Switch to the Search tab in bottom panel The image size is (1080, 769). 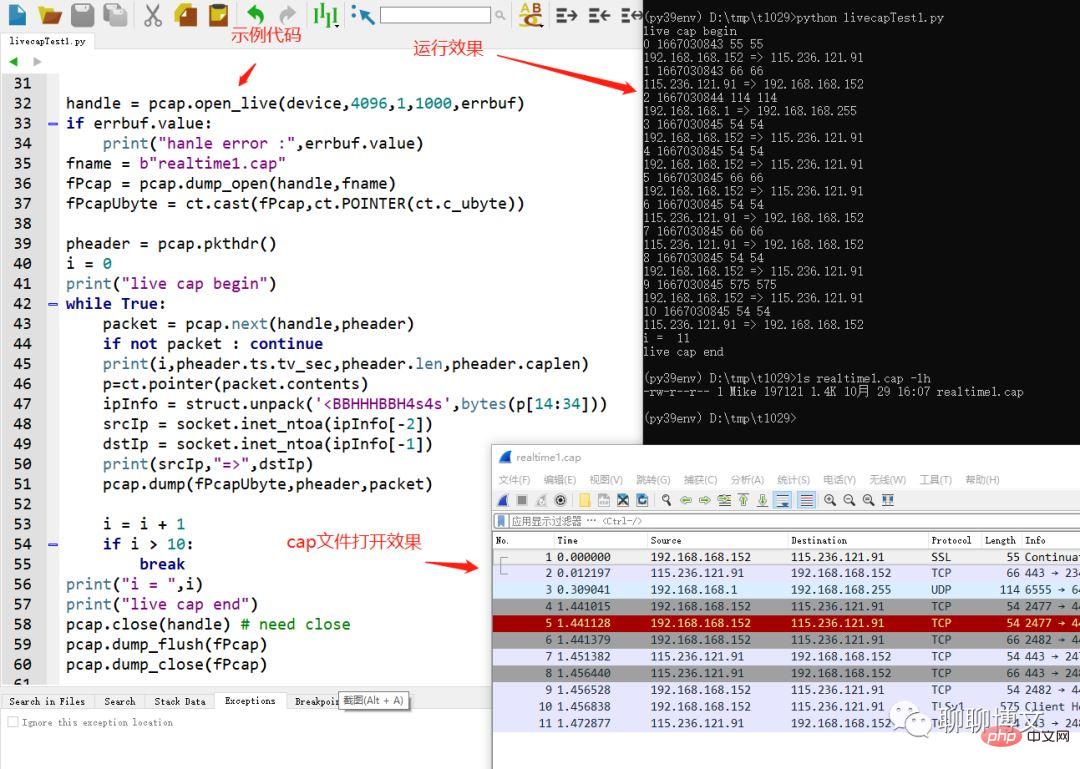(x=120, y=701)
